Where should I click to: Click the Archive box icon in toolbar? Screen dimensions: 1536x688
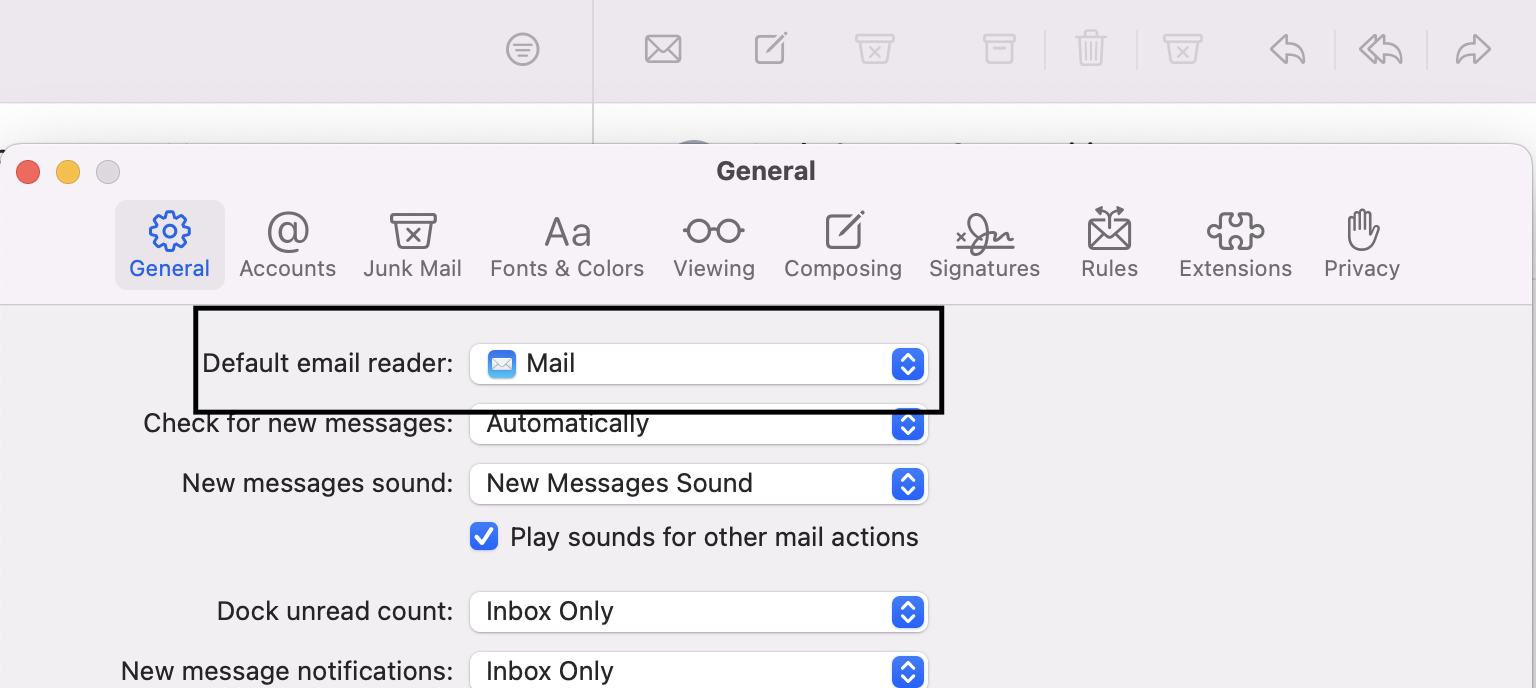point(999,49)
